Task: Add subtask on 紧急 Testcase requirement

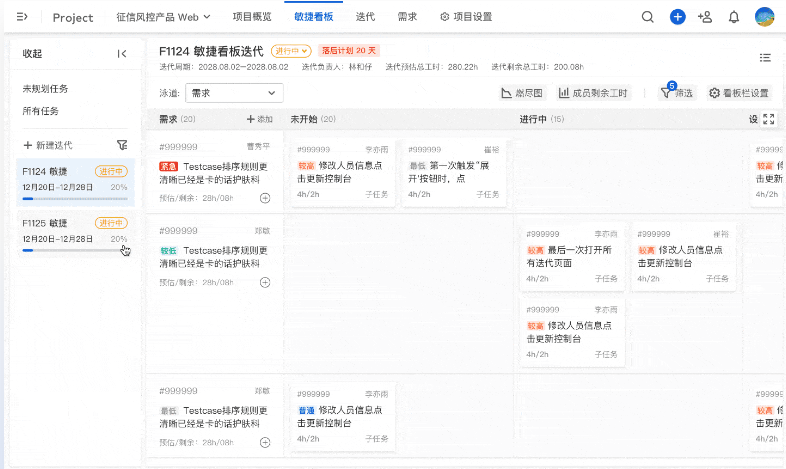Action: point(265,198)
